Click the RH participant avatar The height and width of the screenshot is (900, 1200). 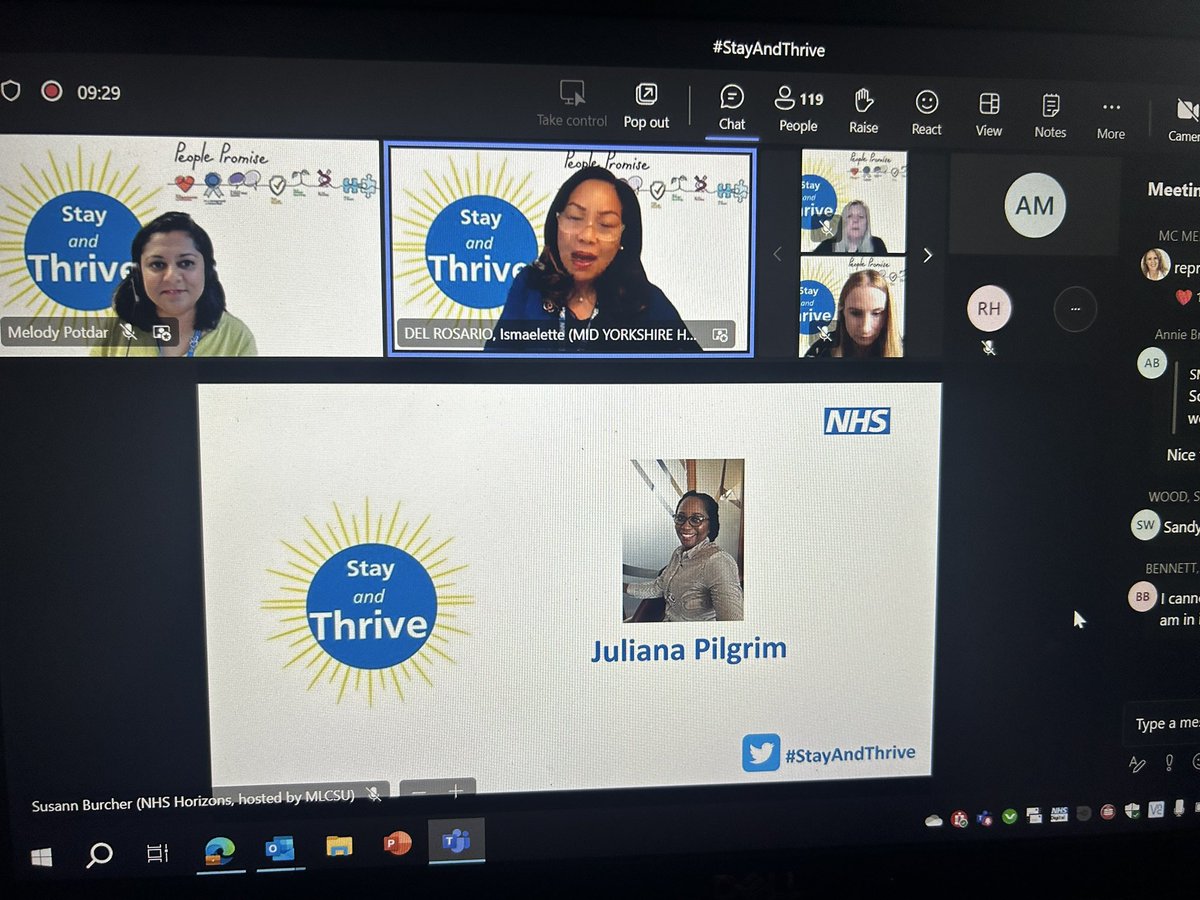pyautogui.click(x=989, y=309)
